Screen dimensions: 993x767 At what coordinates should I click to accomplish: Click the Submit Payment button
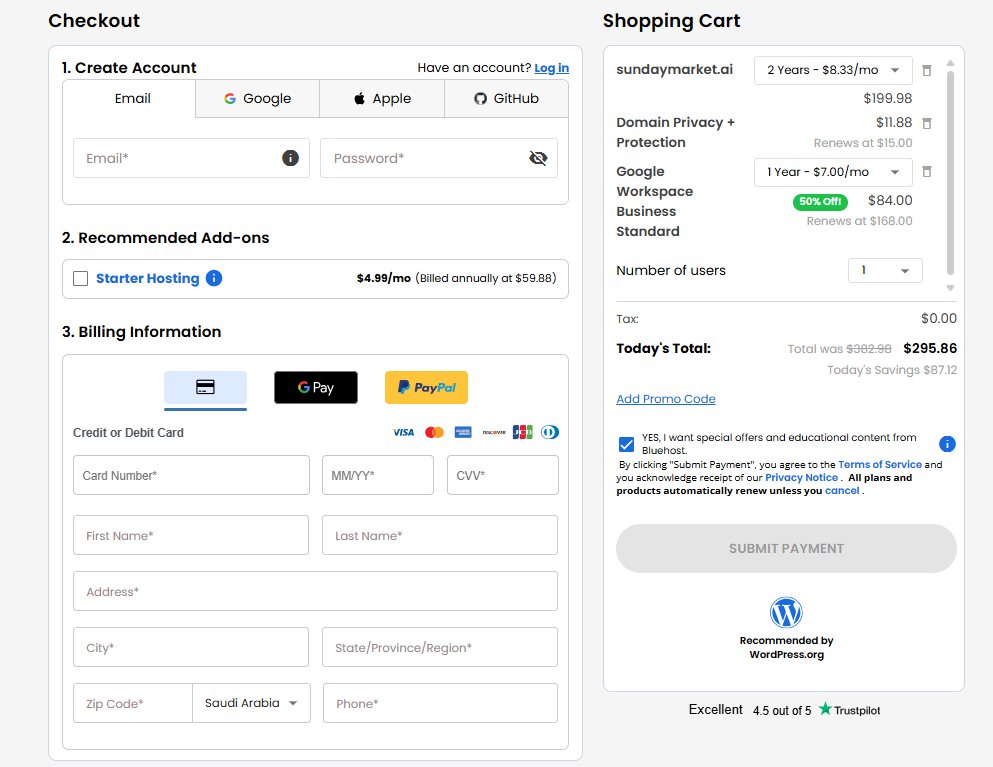point(786,548)
